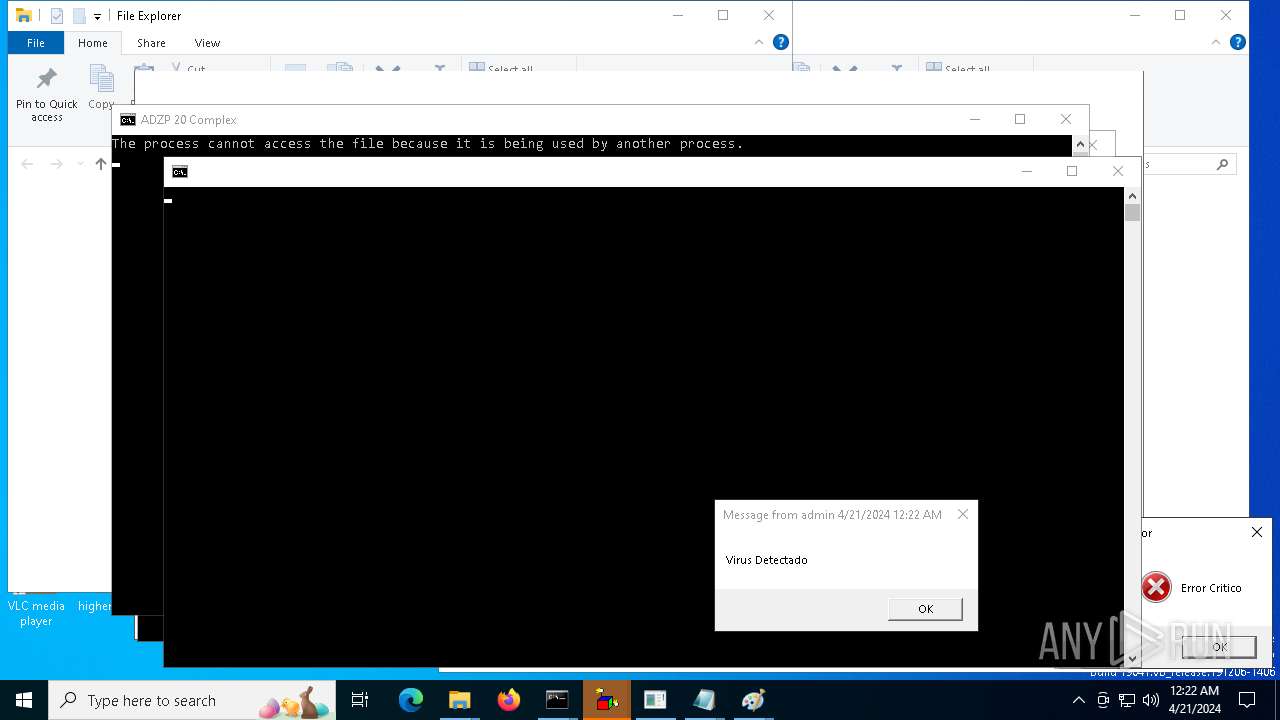Screen dimensions: 1280x720
Task: Dismiss the Error Critico dialog with its X
Action: click(1257, 532)
